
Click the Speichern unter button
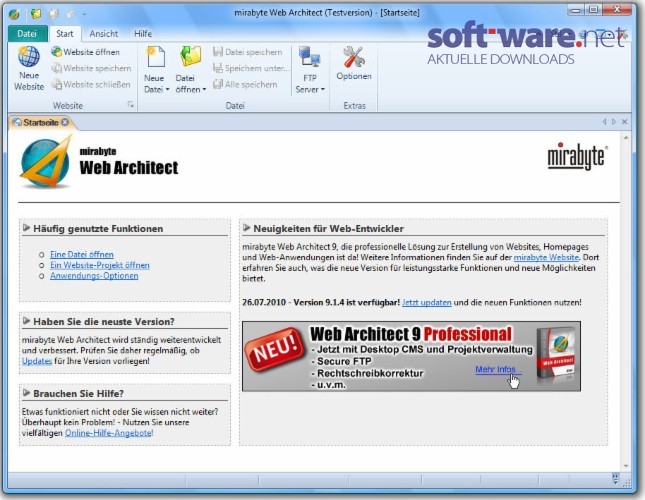pos(251,68)
